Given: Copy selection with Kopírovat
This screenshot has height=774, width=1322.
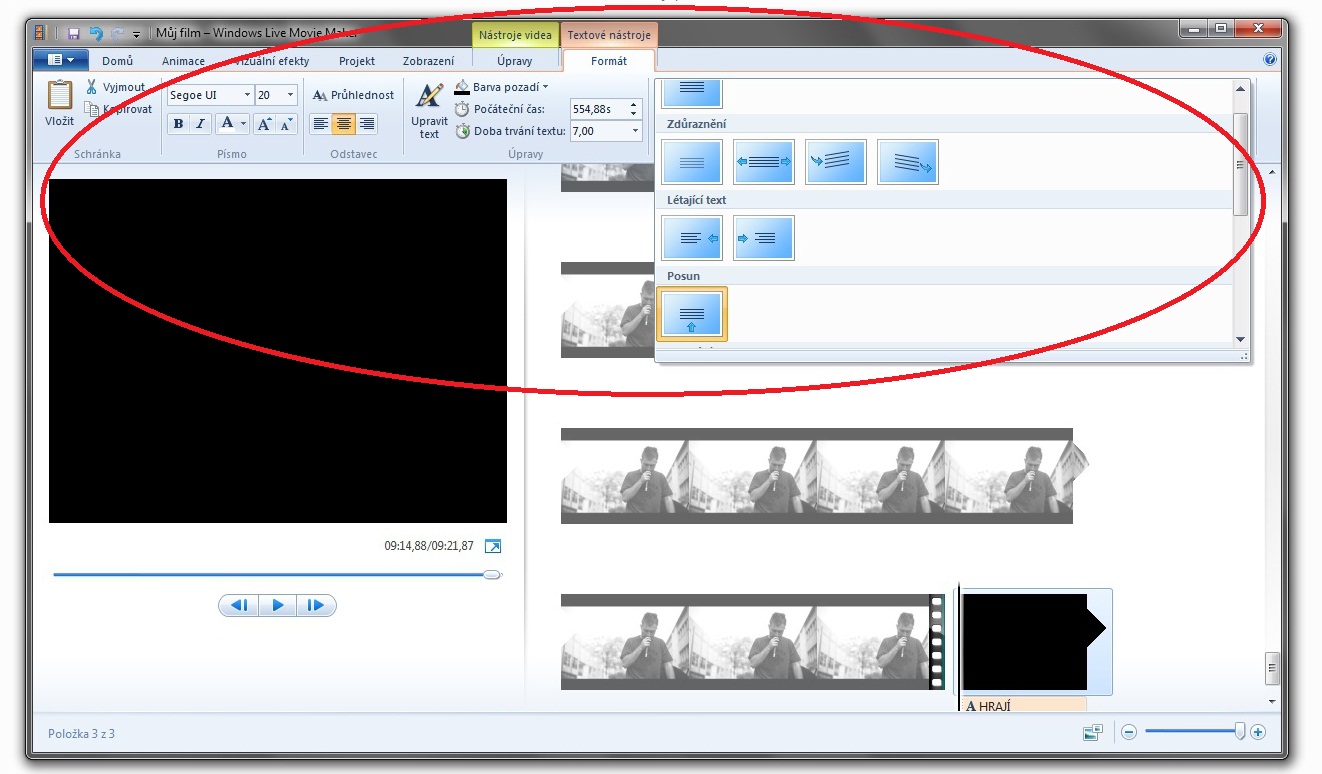Looking at the screenshot, I should pyautogui.click(x=118, y=109).
